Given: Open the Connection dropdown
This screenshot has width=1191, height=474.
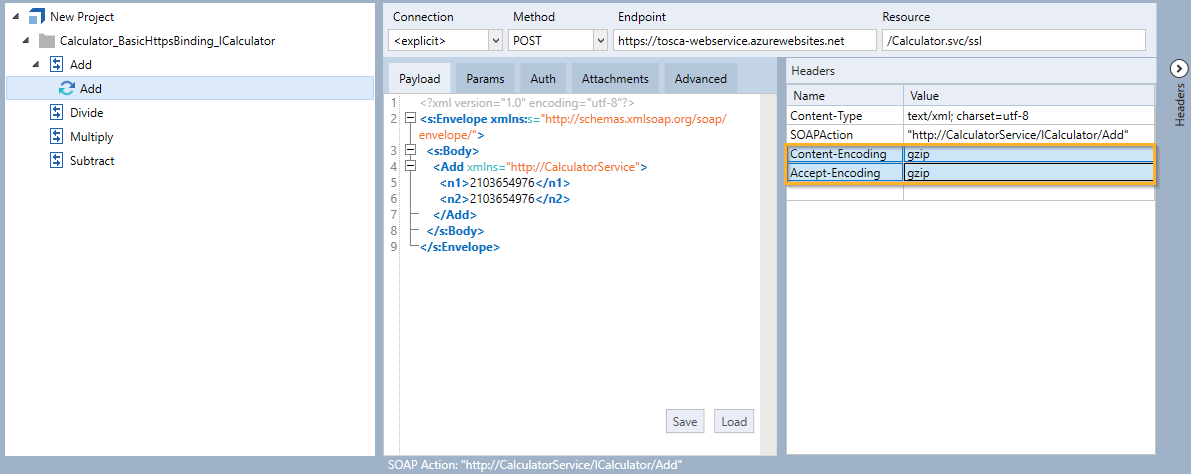Looking at the screenshot, I should 495,41.
